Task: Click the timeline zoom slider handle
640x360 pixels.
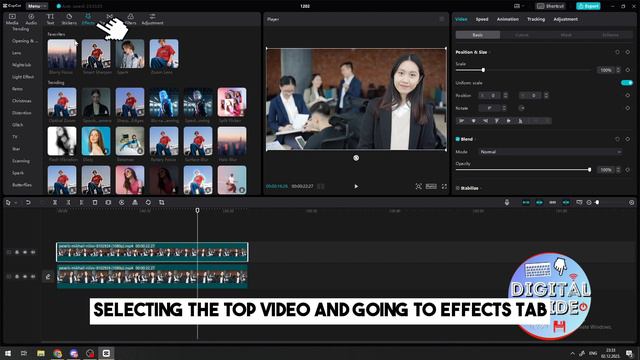Action: click(597, 202)
